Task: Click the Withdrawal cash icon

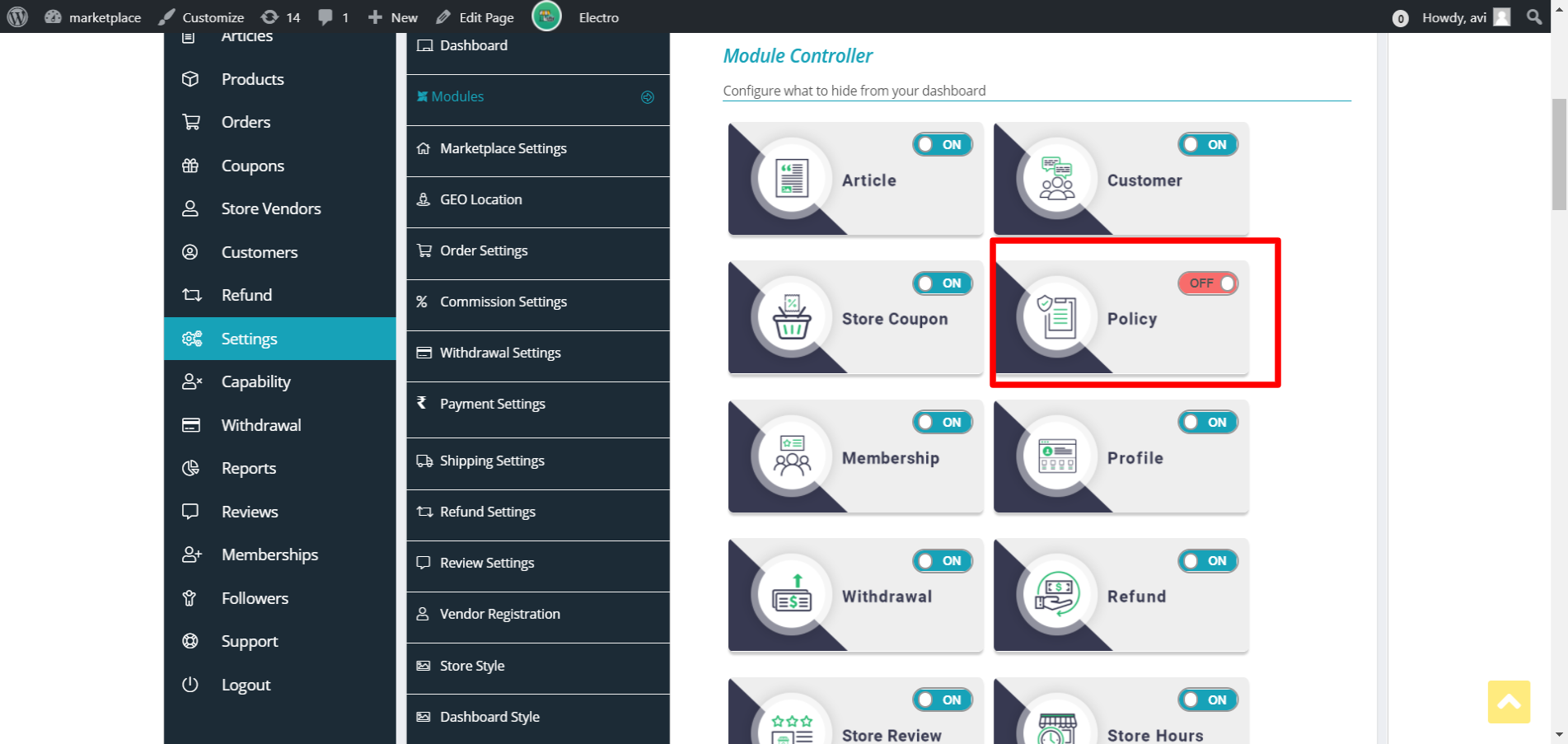Action: (x=792, y=595)
